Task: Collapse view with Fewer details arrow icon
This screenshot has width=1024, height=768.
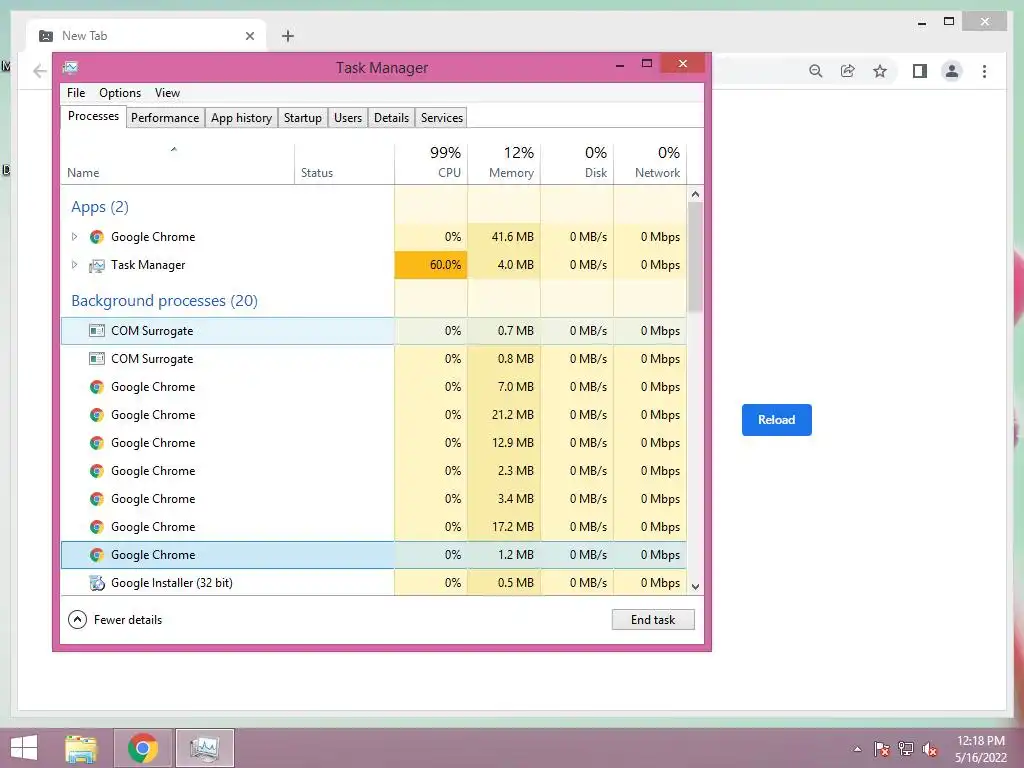Action: tap(77, 620)
